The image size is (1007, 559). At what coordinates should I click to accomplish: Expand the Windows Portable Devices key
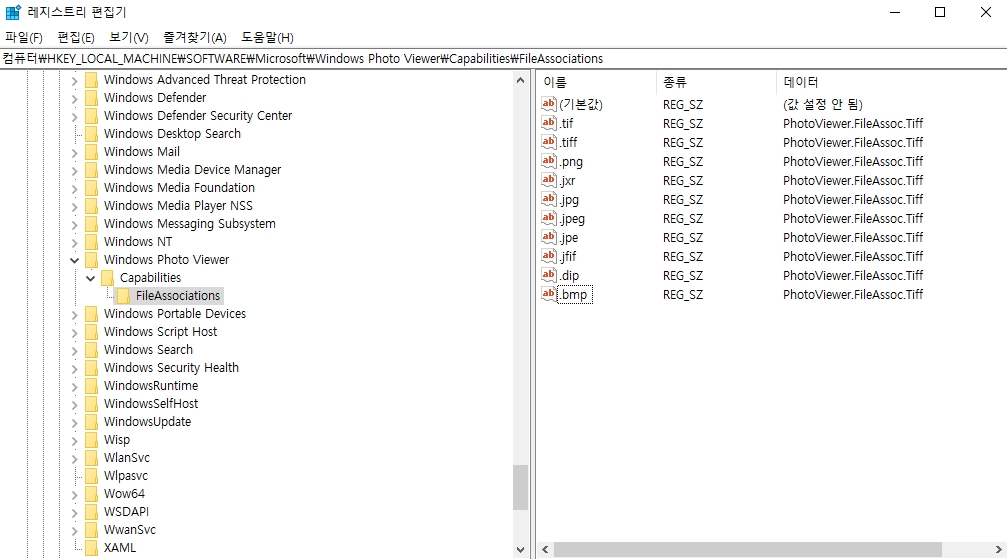coord(74,314)
